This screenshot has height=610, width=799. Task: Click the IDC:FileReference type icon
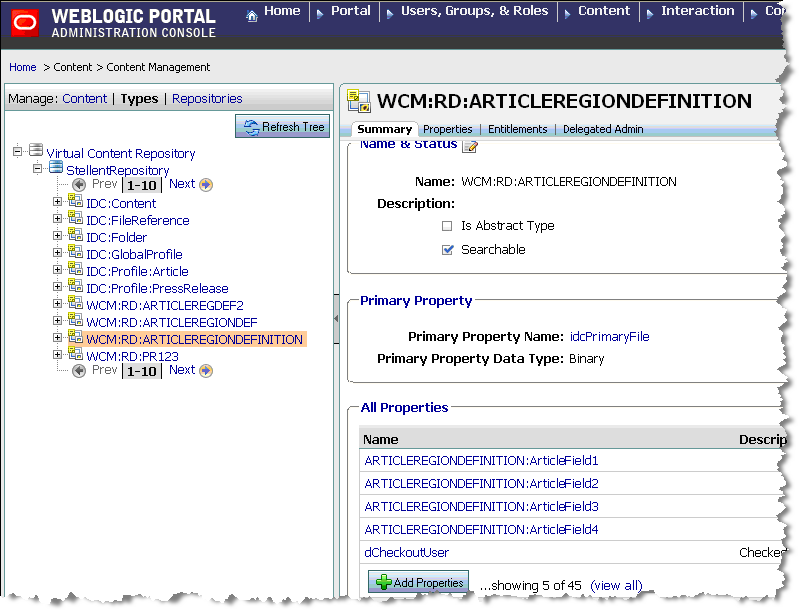coord(75,217)
